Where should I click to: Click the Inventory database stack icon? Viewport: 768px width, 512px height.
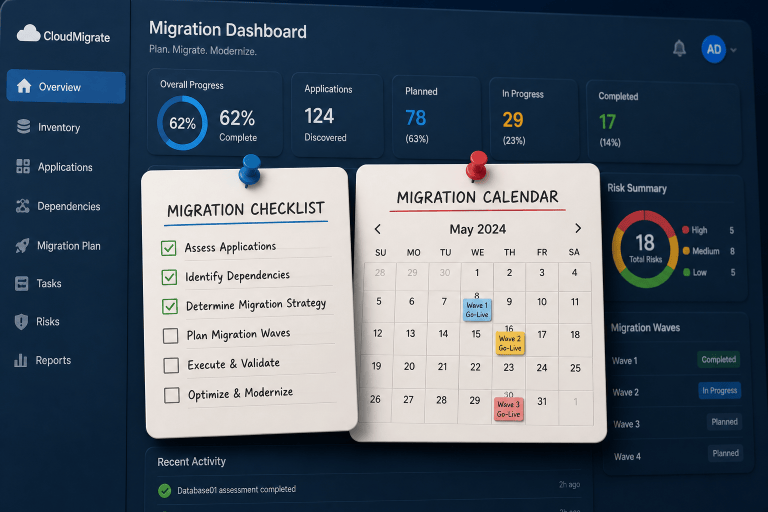click(24, 126)
